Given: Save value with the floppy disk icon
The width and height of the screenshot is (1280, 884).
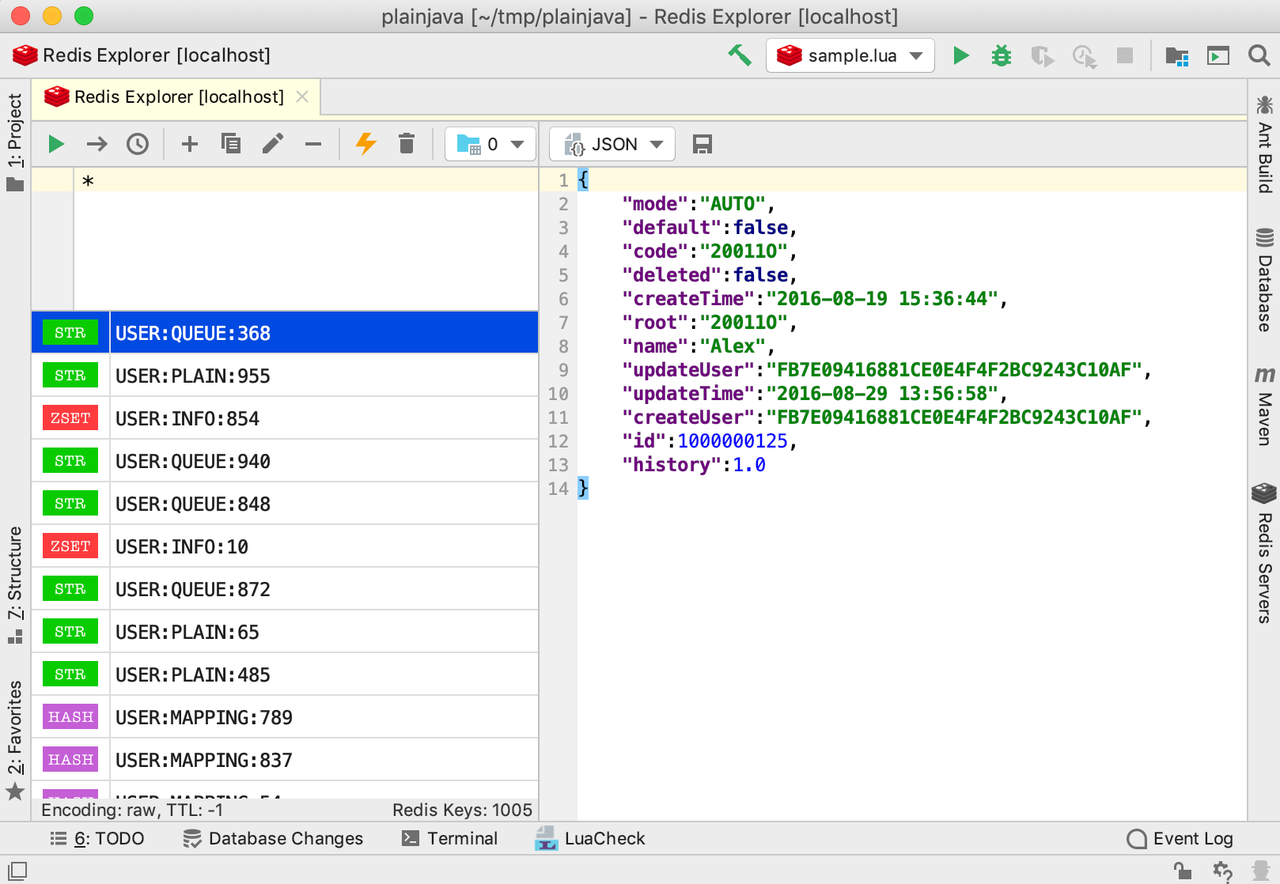Looking at the screenshot, I should [x=702, y=144].
